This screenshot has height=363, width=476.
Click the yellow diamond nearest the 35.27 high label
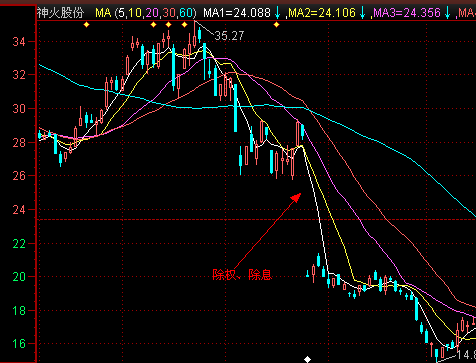click(x=184, y=24)
